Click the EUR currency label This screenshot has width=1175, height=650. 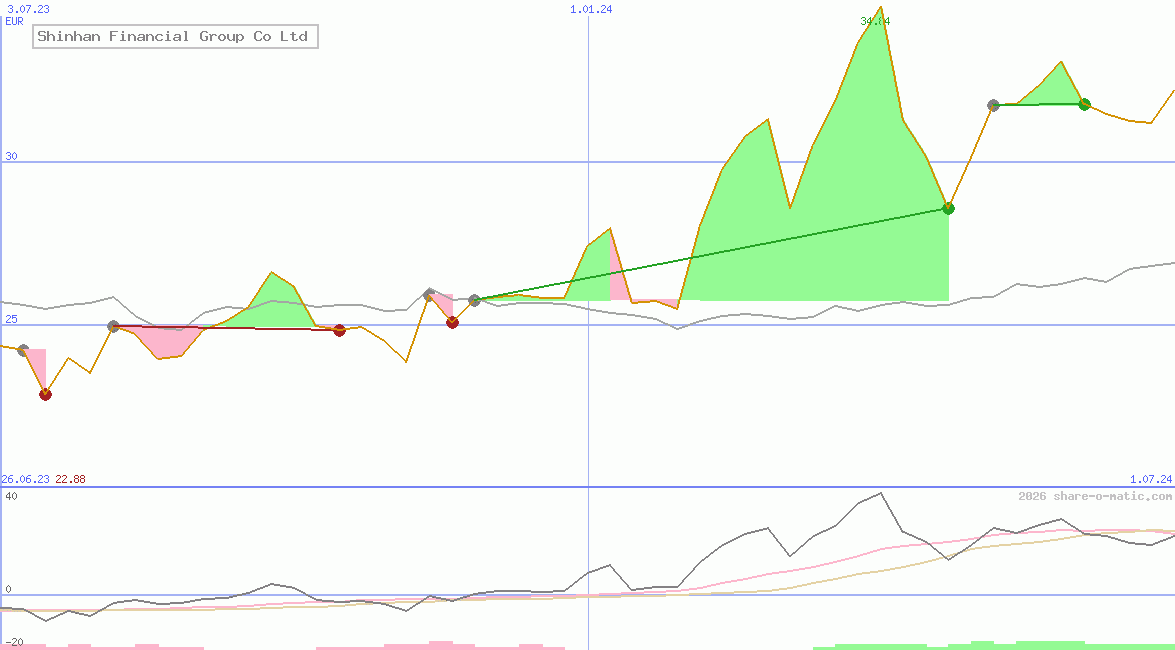click(x=14, y=21)
